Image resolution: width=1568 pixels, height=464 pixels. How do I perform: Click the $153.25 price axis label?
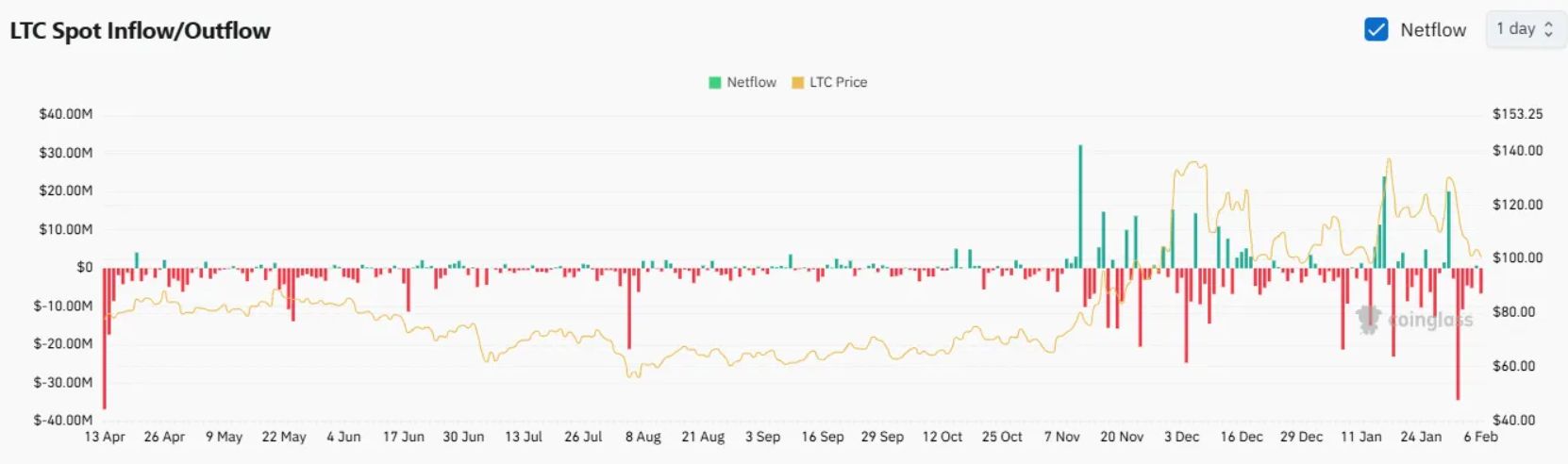[x=1517, y=114]
